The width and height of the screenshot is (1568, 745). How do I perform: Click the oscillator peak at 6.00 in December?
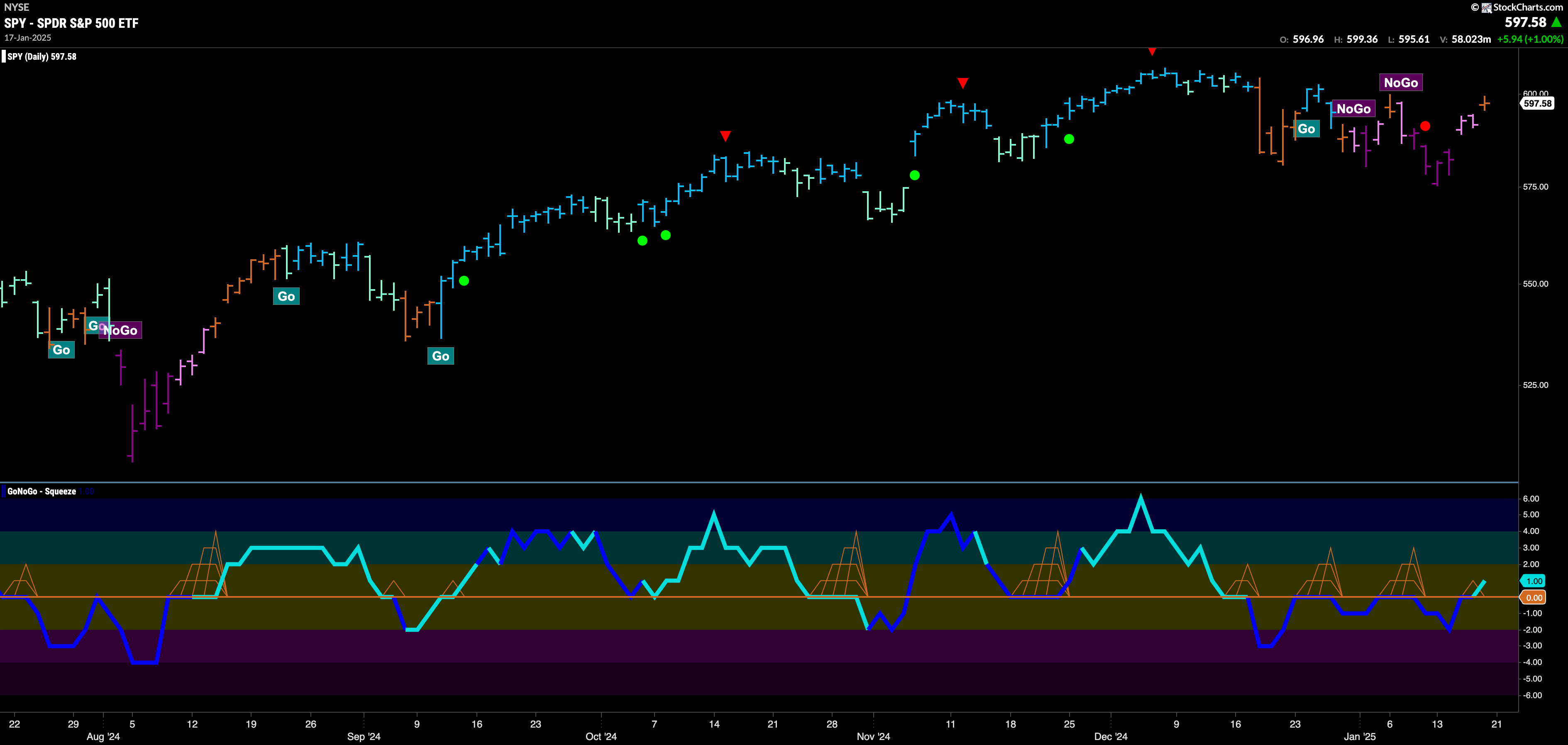[1141, 498]
